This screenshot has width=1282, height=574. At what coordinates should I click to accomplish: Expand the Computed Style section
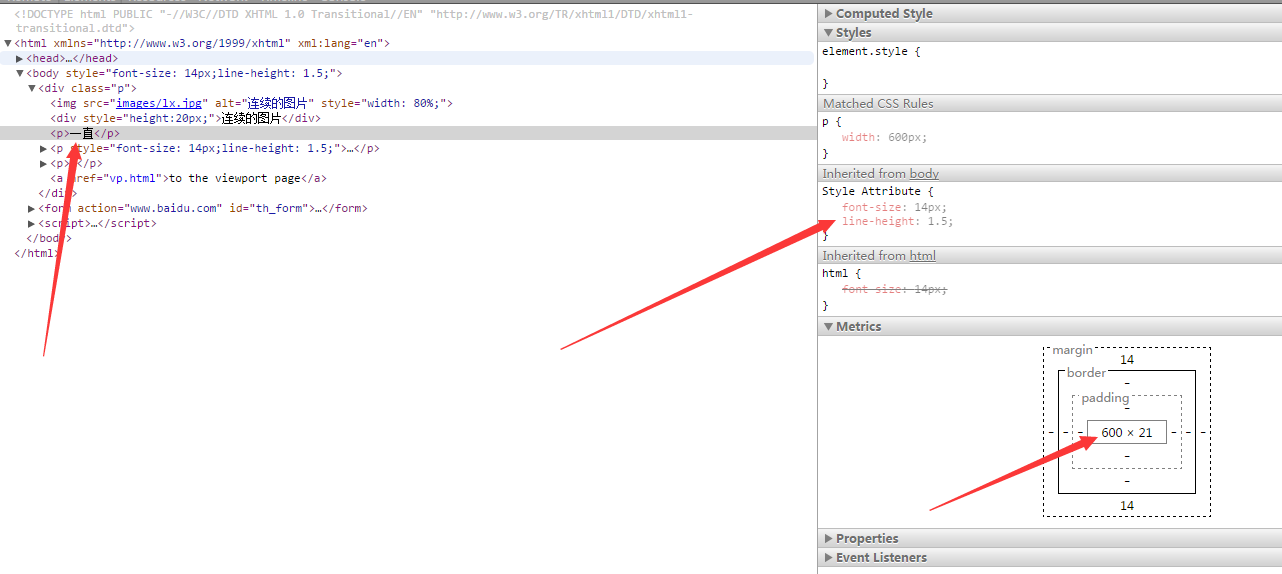click(x=829, y=14)
